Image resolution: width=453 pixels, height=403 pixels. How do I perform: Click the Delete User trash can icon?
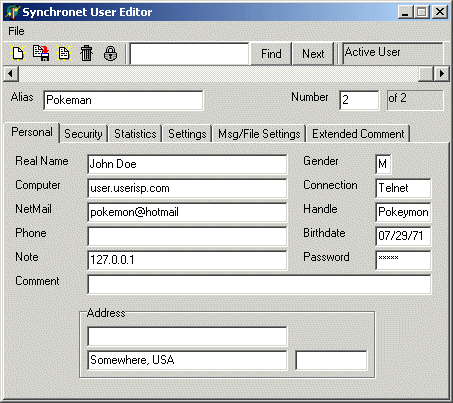point(86,53)
